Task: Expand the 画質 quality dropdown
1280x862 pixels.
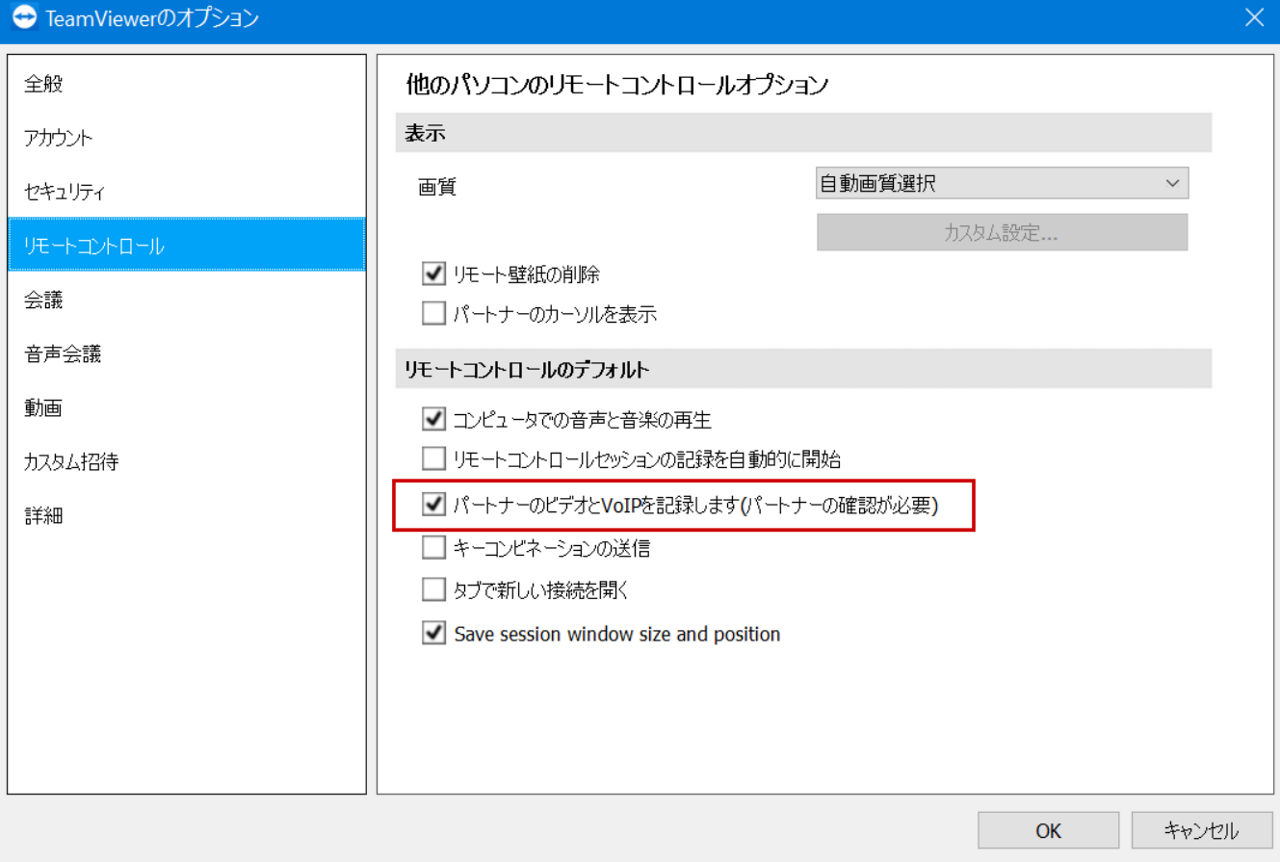Action: [1002, 183]
